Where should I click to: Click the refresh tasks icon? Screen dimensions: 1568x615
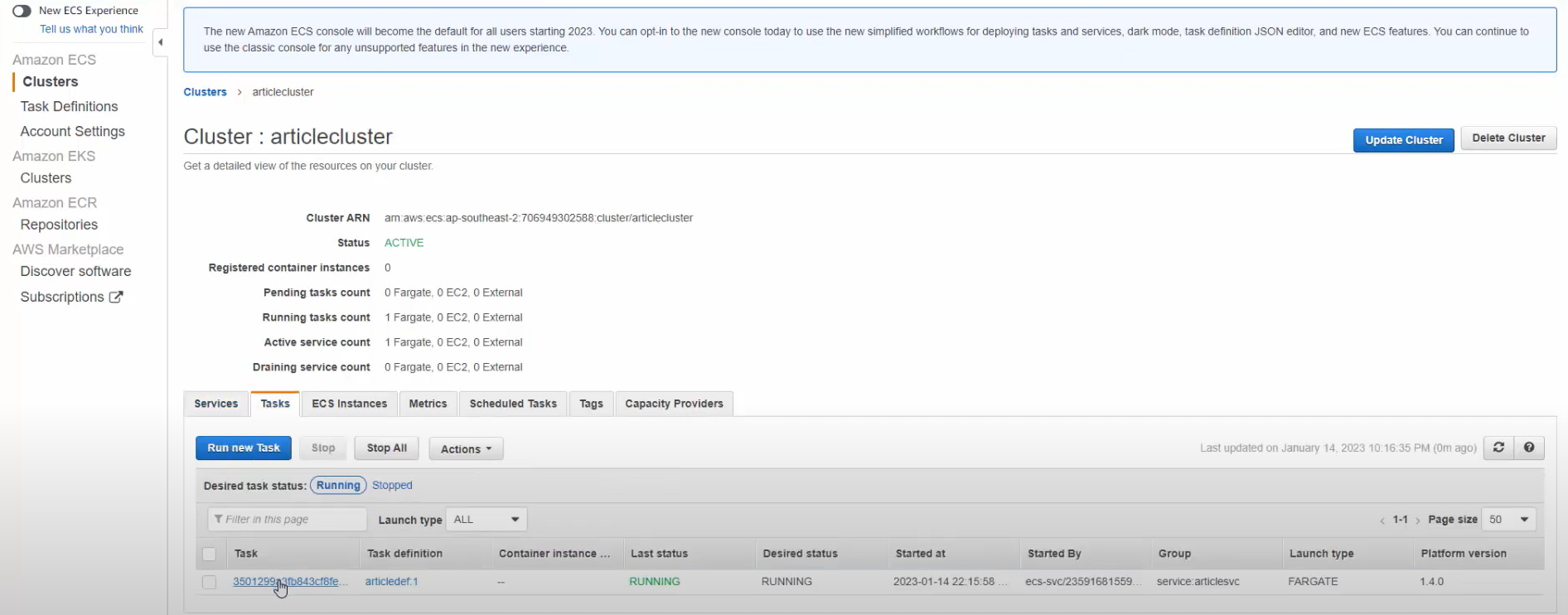[x=1498, y=448]
